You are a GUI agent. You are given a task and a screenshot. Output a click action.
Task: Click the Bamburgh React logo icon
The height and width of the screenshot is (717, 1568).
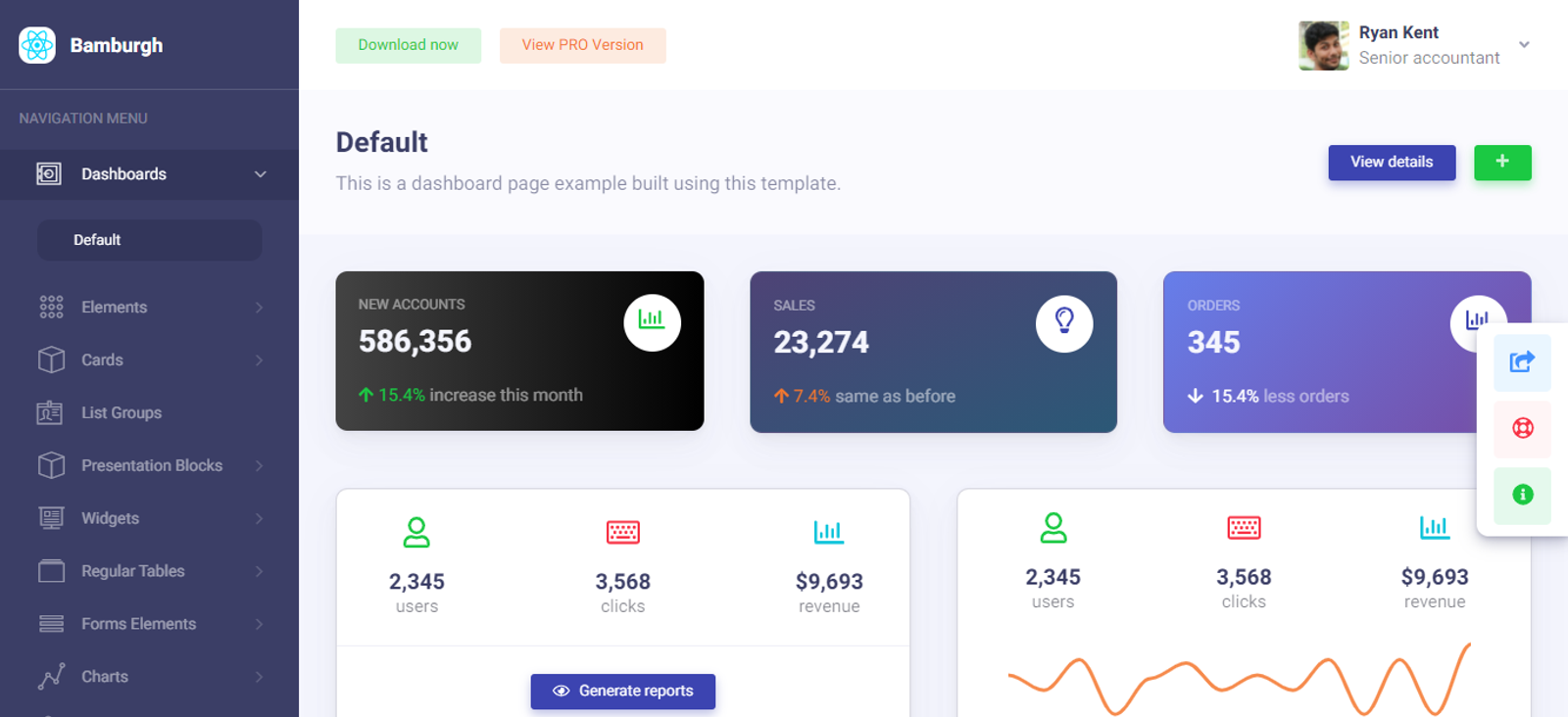click(x=37, y=45)
